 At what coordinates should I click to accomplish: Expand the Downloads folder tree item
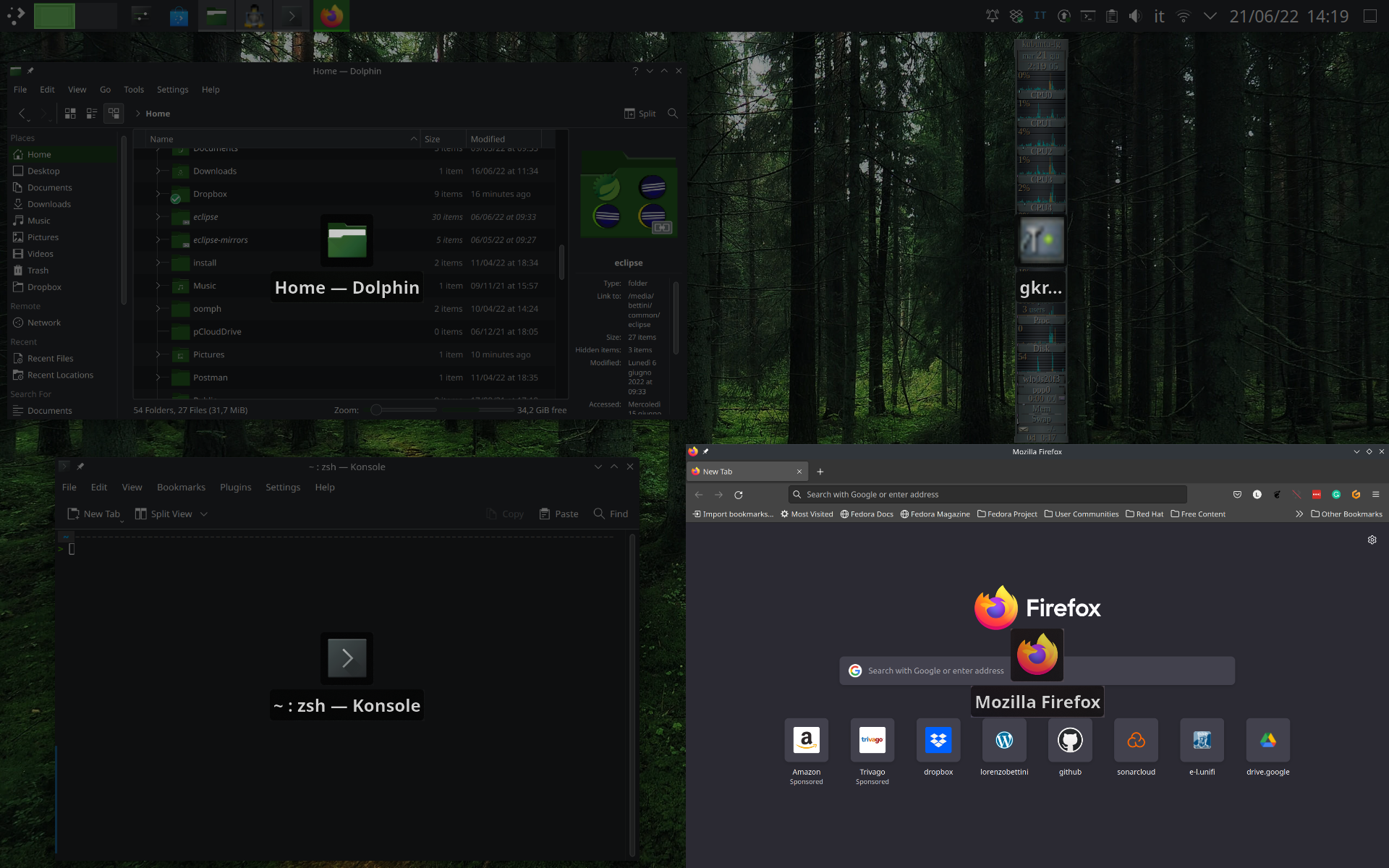pos(157,171)
